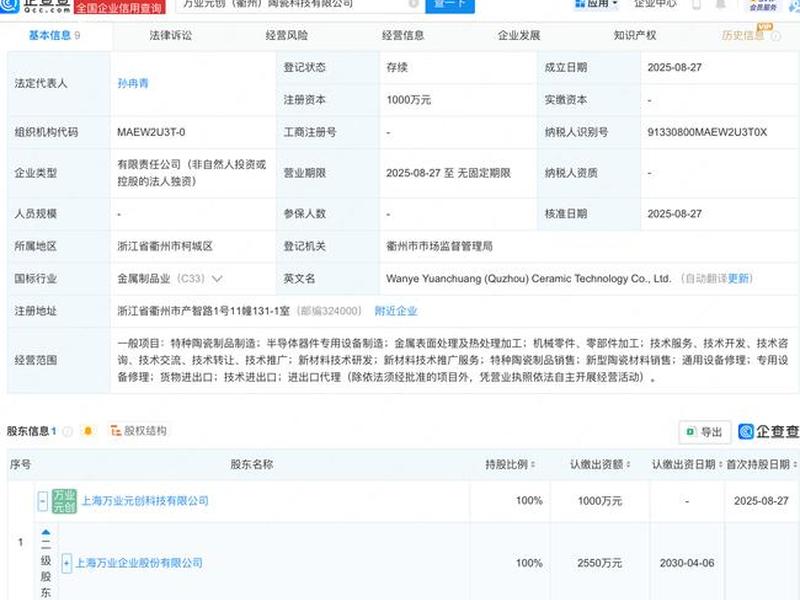Image resolution: width=800 pixels, height=600 pixels.
Task: Click the info icon beside 历史信息
Action: point(776,36)
